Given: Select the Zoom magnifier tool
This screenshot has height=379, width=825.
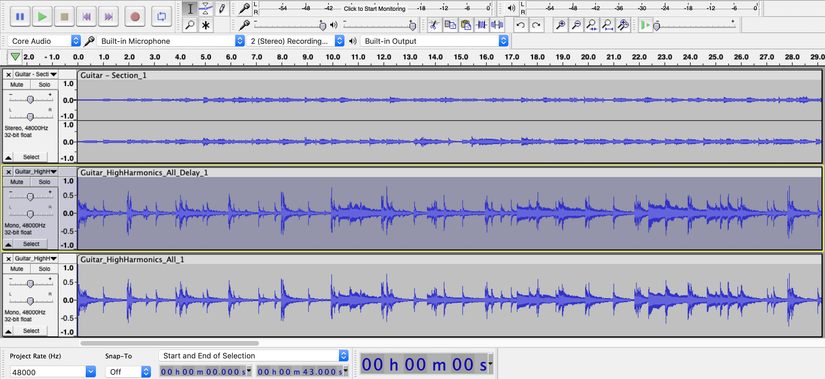Looking at the screenshot, I should point(190,25).
